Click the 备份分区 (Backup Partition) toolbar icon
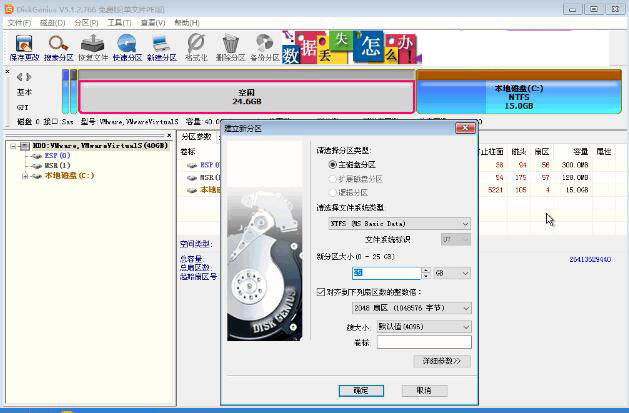This screenshot has width=629, height=413. [265, 48]
